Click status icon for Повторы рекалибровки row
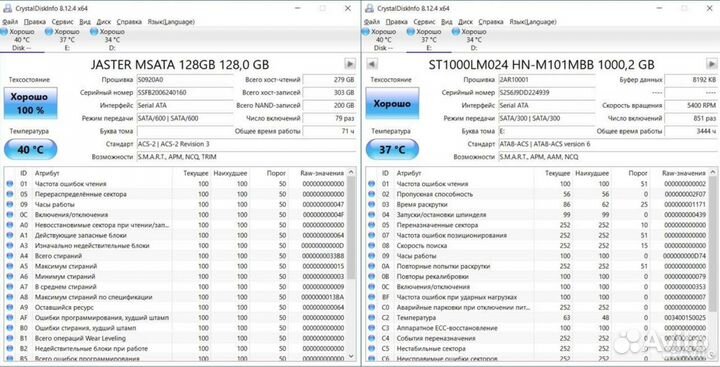The width and height of the screenshot is (720, 367). 371,277
